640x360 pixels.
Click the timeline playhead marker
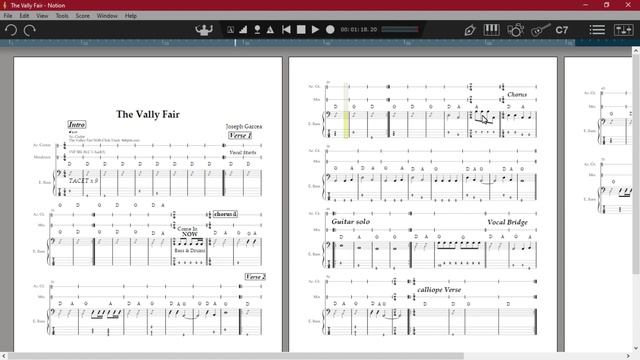(x=235, y=42)
